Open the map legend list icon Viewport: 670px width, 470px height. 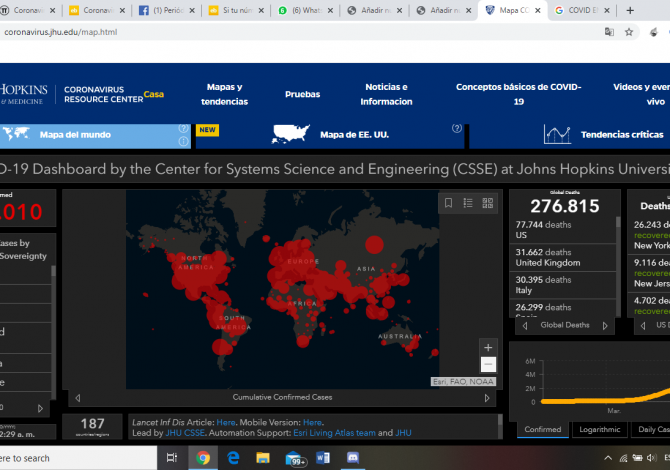pos(468,203)
